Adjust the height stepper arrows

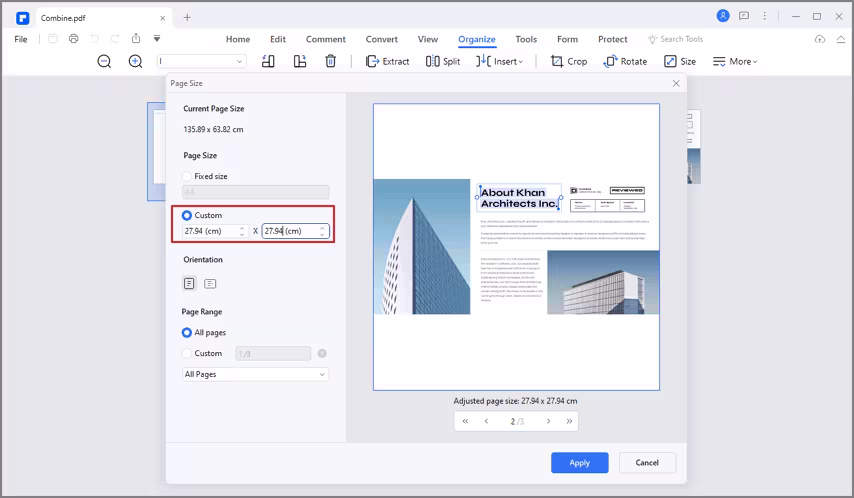point(322,231)
